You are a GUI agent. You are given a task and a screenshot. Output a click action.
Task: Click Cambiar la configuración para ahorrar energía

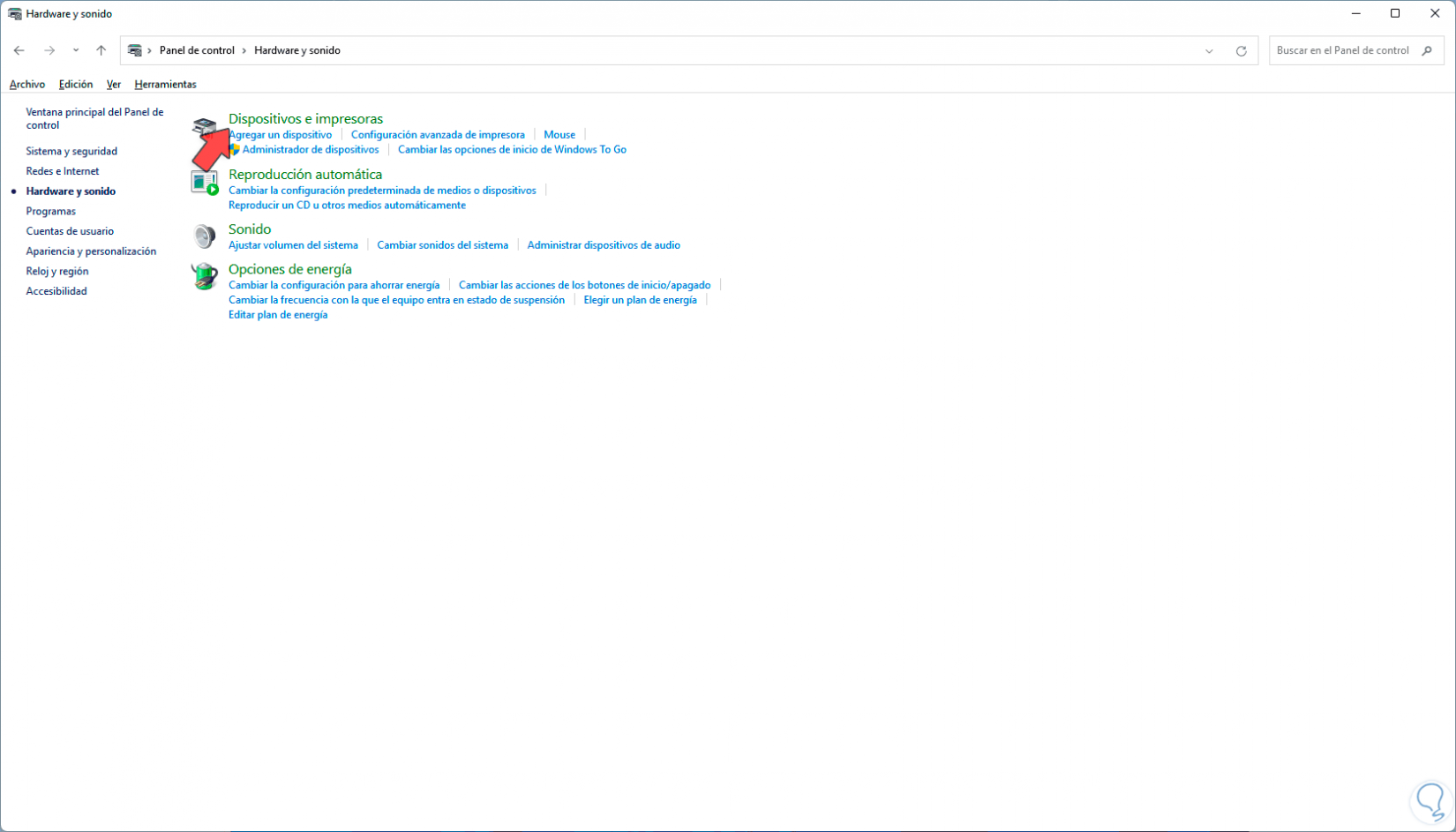(334, 285)
